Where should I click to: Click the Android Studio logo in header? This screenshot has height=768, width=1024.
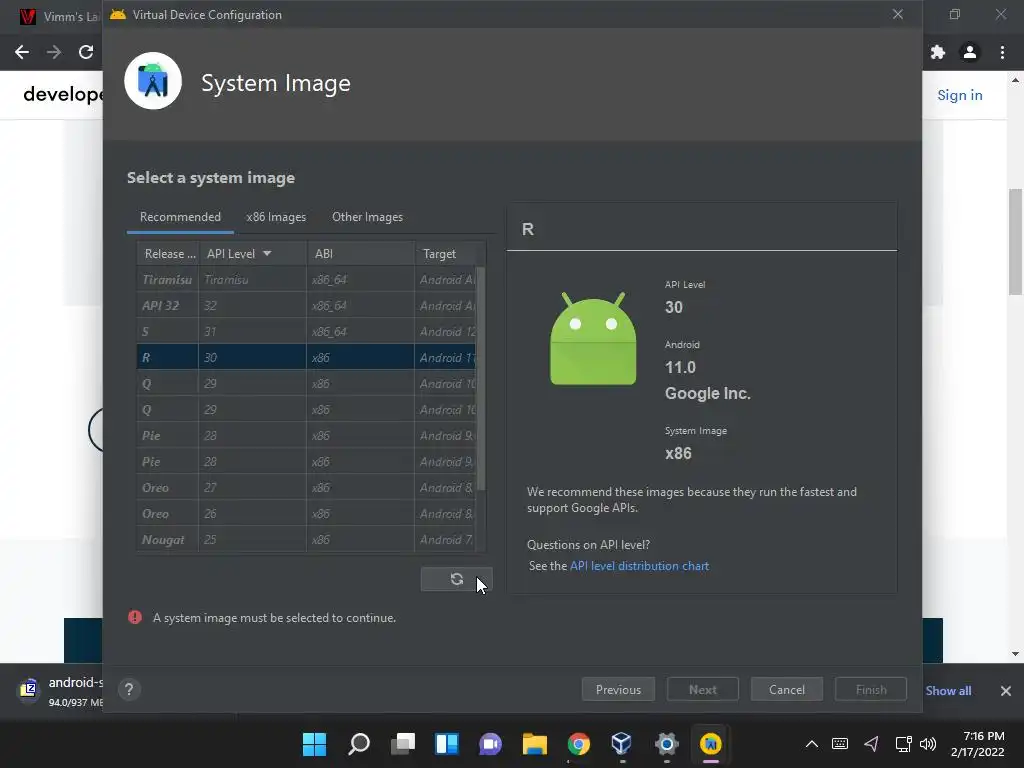click(x=153, y=81)
